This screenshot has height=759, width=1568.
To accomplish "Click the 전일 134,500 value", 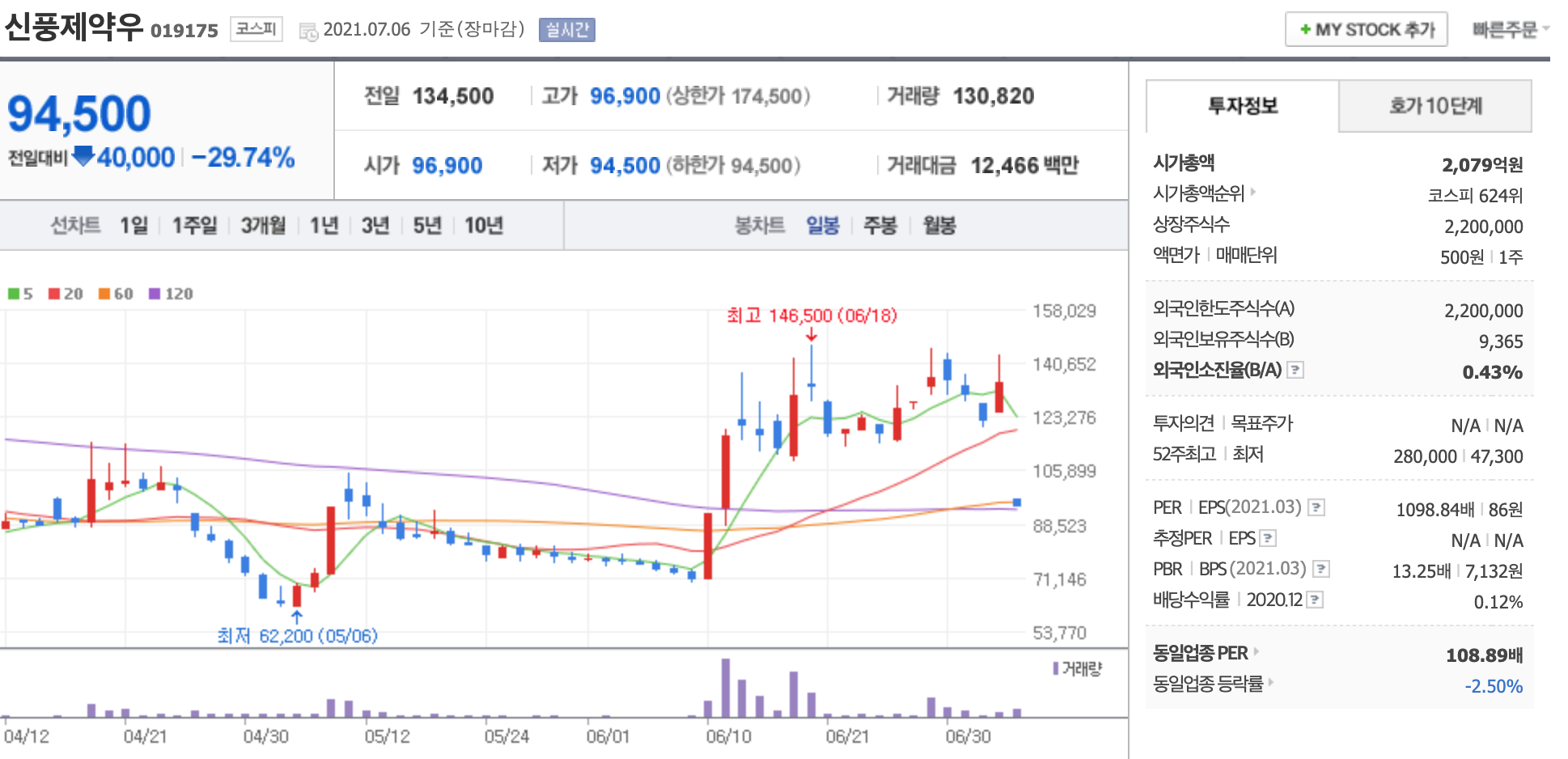I will pyautogui.click(x=453, y=96).
